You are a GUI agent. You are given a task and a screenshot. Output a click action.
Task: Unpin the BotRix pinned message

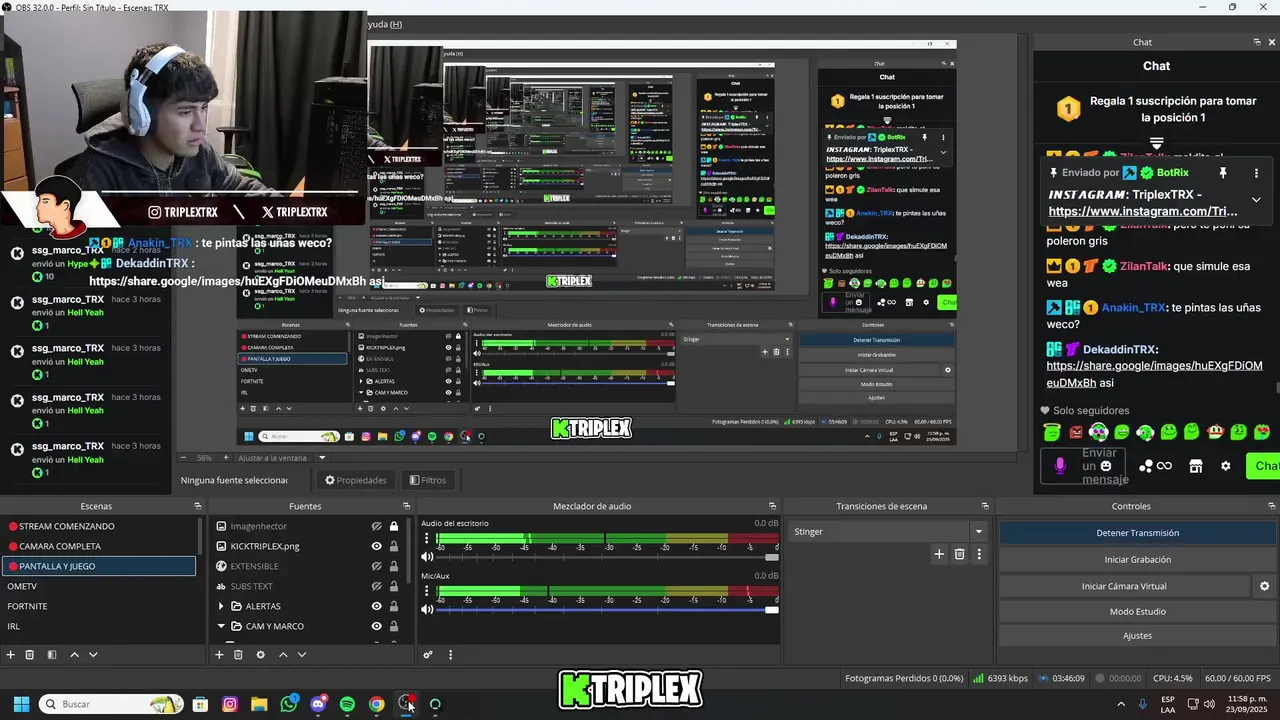[x=1222, y=173]
